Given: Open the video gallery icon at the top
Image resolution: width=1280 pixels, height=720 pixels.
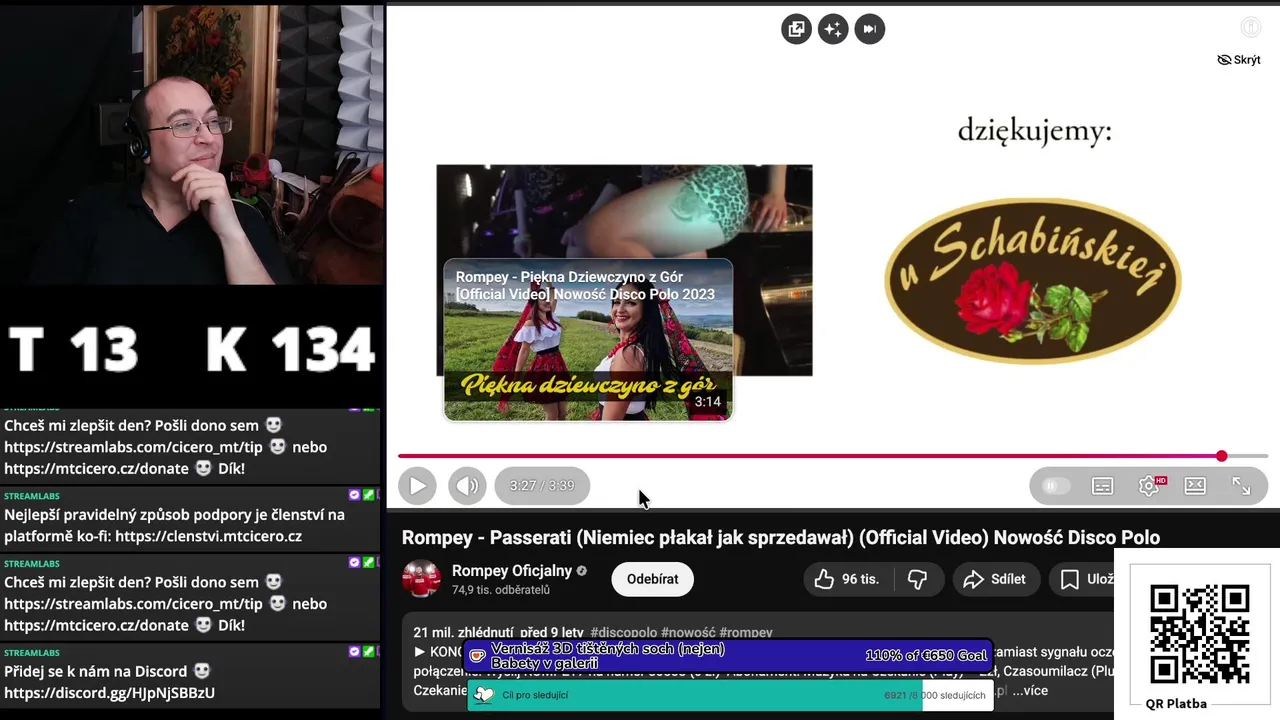Looking at the screenshot, I should pyautogui.click(x=796, y=29).
